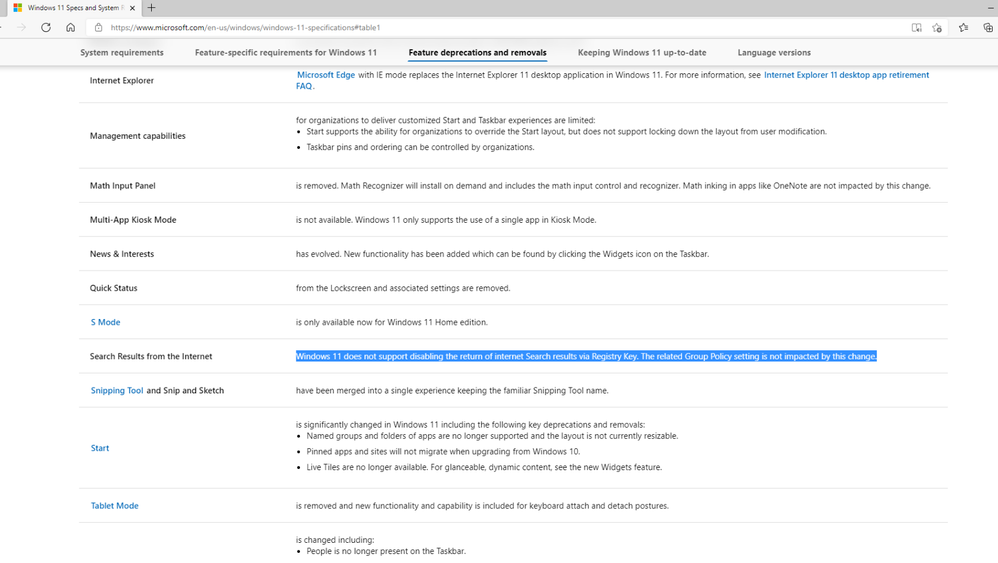Viewport: 998px width, 563px height.
Task: Click 'Quick Status' row label
Action: pyautogui.click(x=113, y=288)
